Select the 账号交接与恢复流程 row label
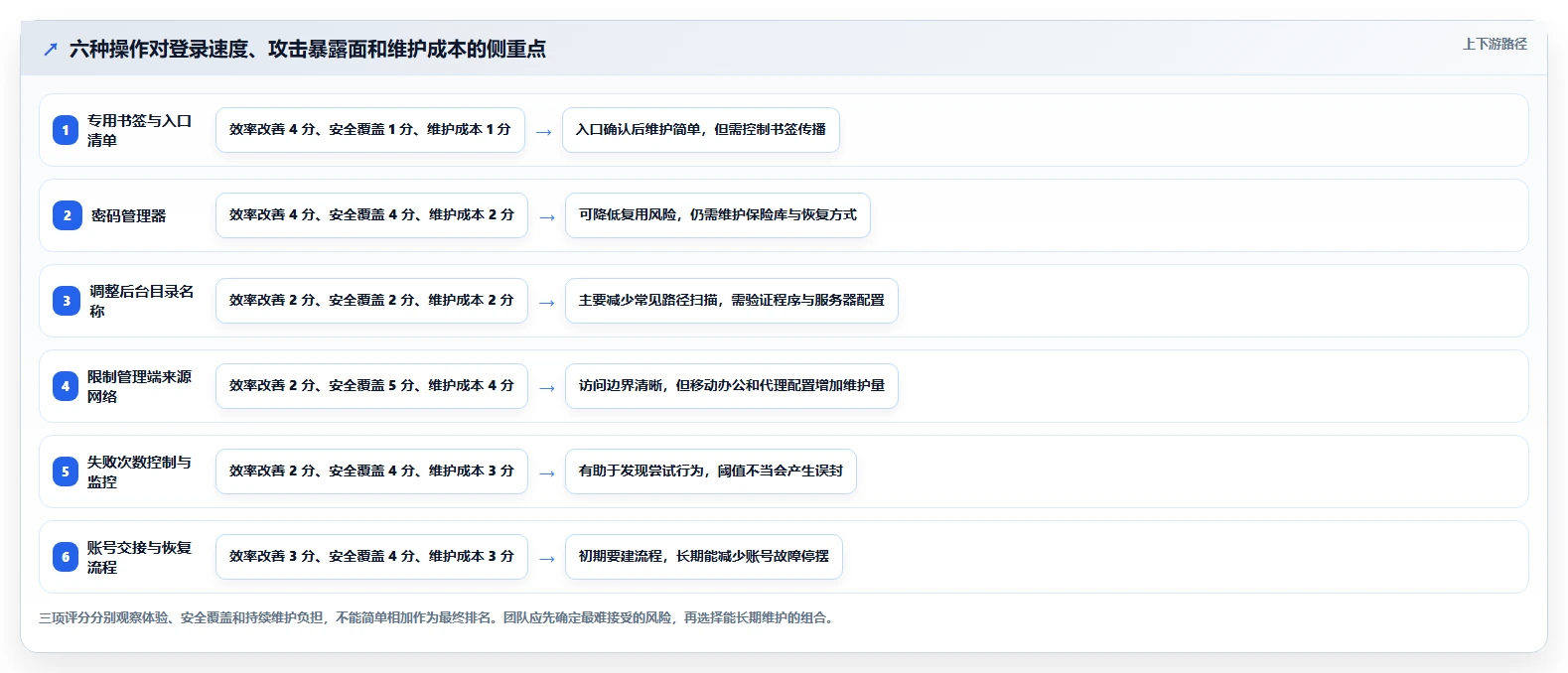 click(139, 557)
